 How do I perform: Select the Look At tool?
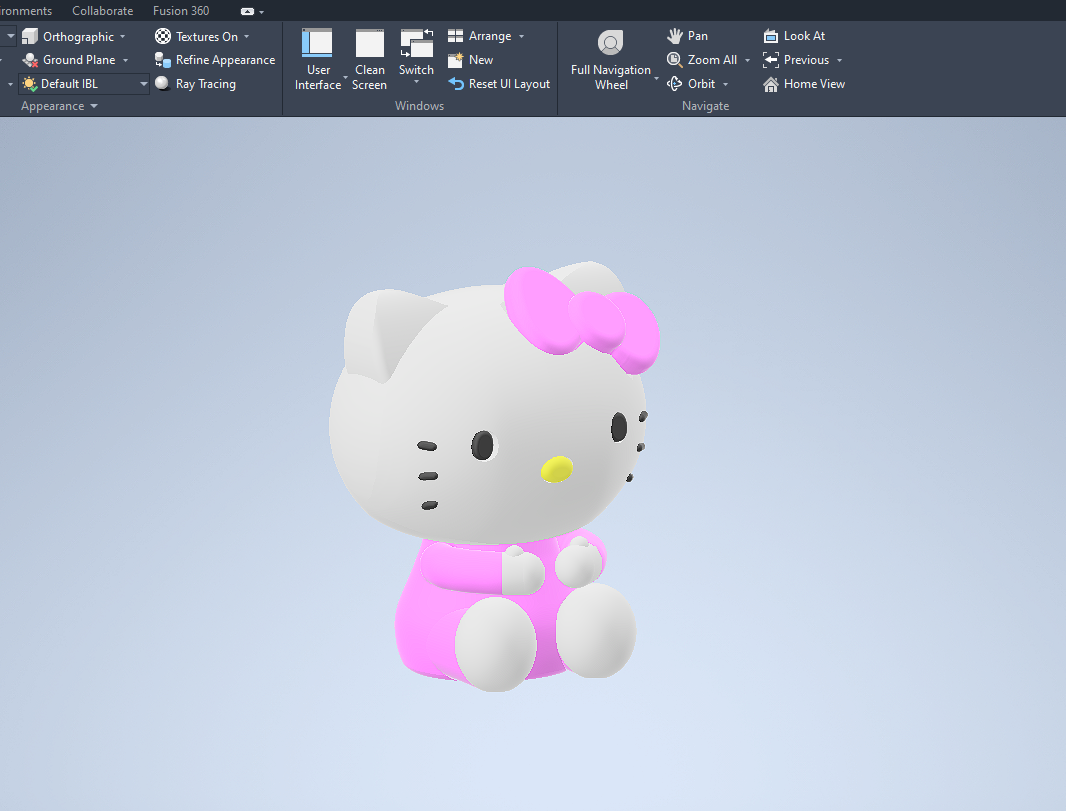coord(795,35)
